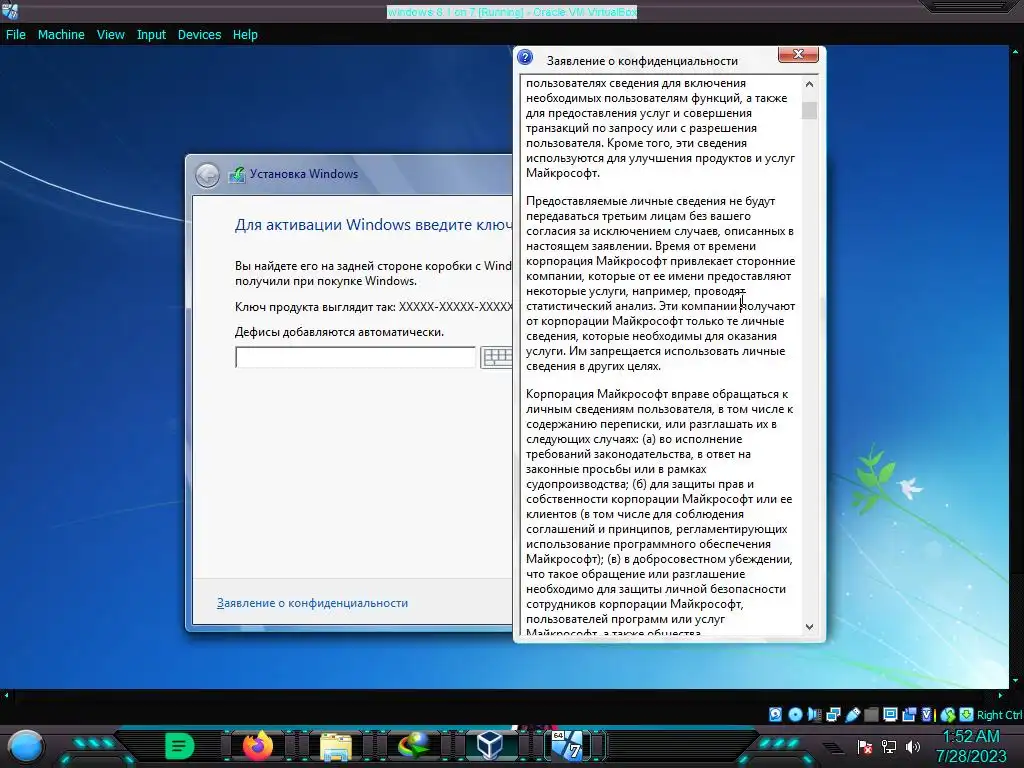Open Internet Download Manager taskbar icon
The image size is (1024, 768).
[x=413, y=746]
